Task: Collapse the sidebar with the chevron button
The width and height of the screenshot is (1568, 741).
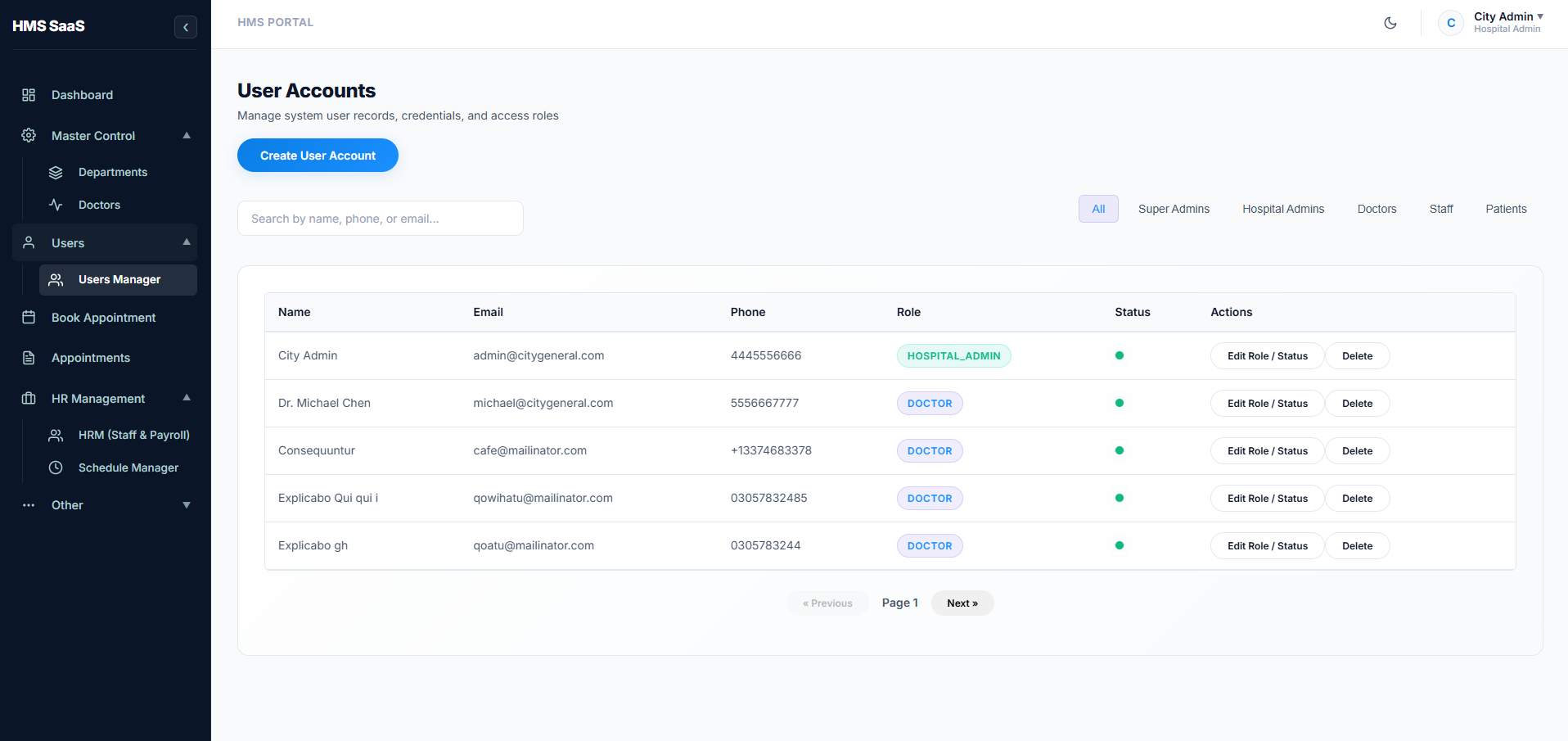Action: pyautogui.click(x=186, y=27)
